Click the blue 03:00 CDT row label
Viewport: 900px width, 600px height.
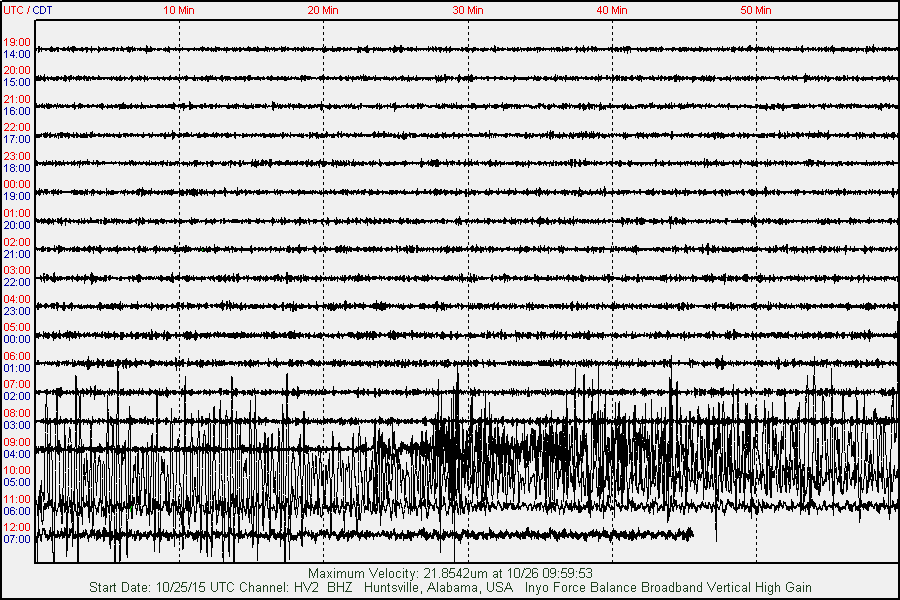[17, 425]
